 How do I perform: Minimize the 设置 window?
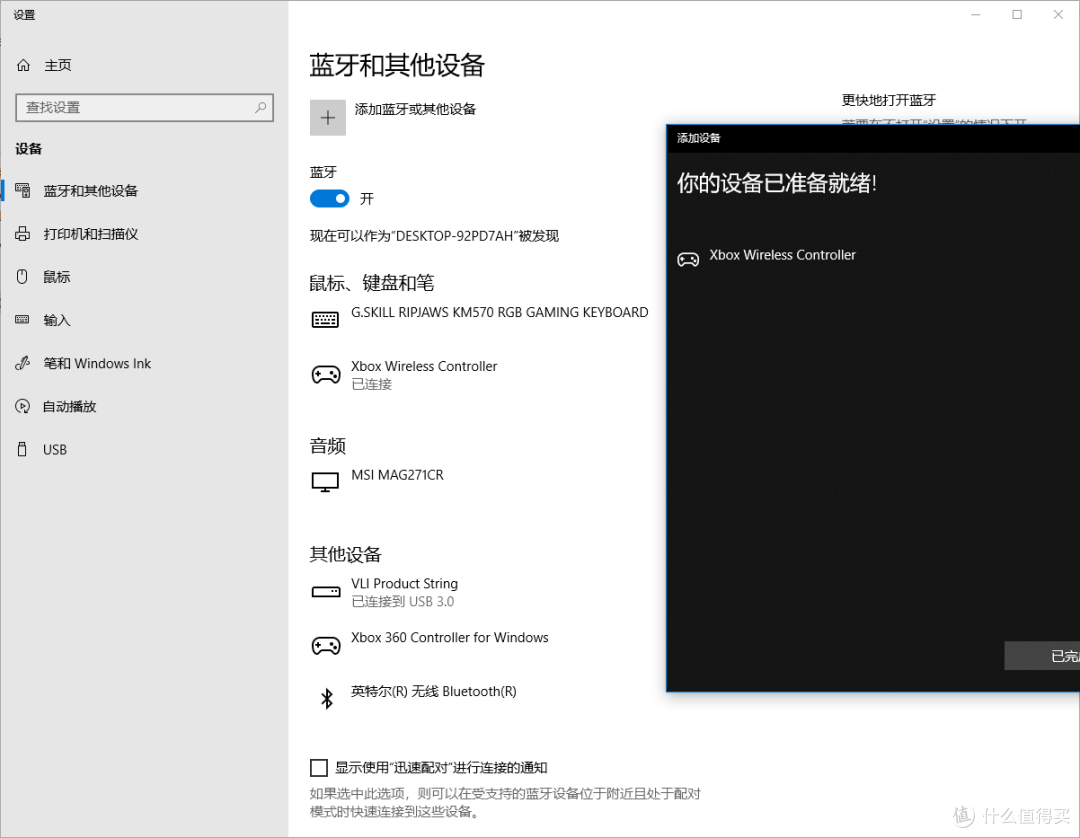coord(975,14)
